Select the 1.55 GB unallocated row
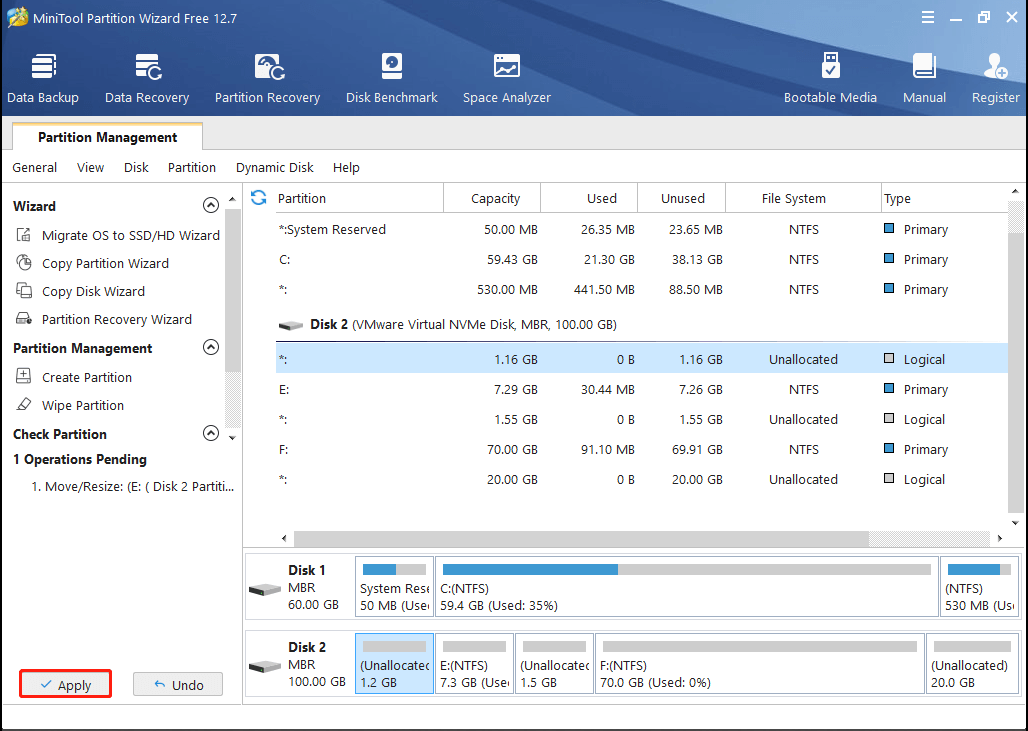Viewport: 1028px width, 731px height. point(641,420)
